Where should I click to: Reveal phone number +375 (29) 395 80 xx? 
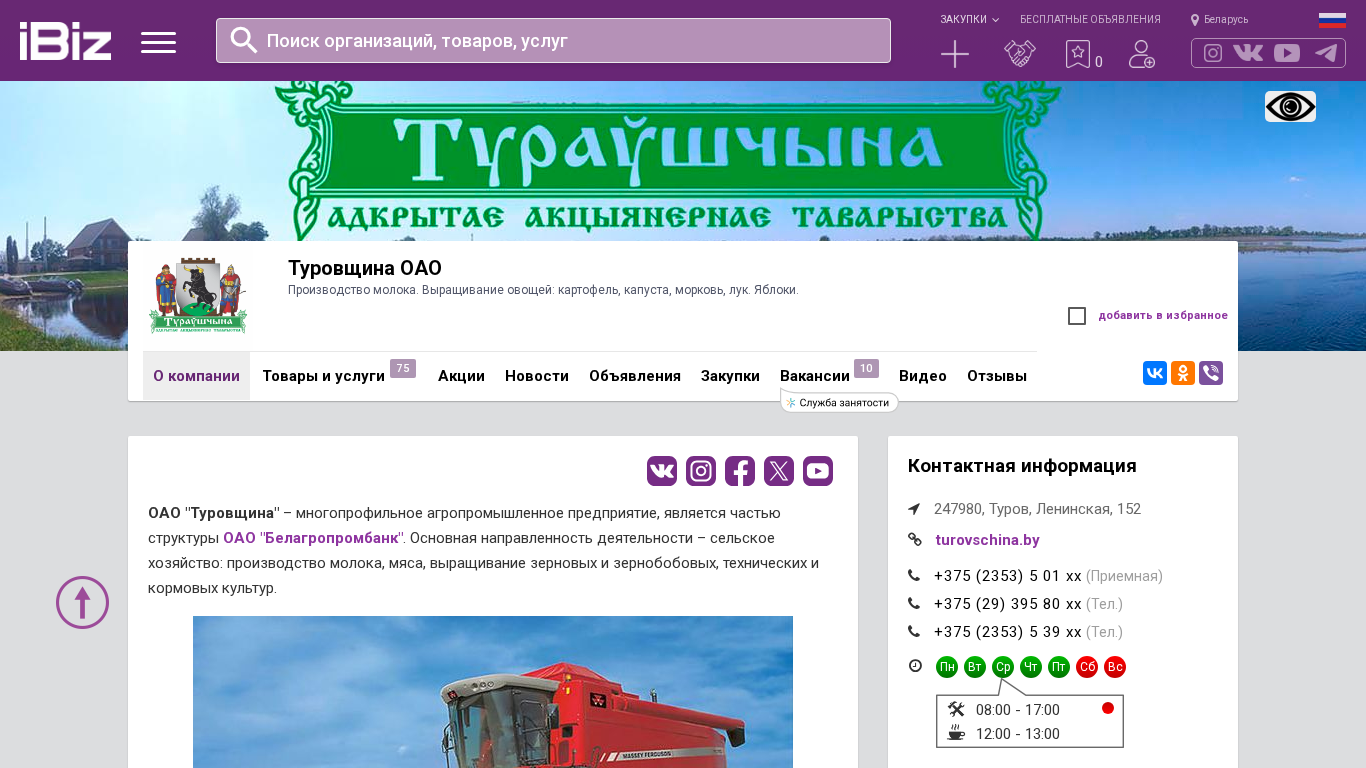[x=1008, y=604]
